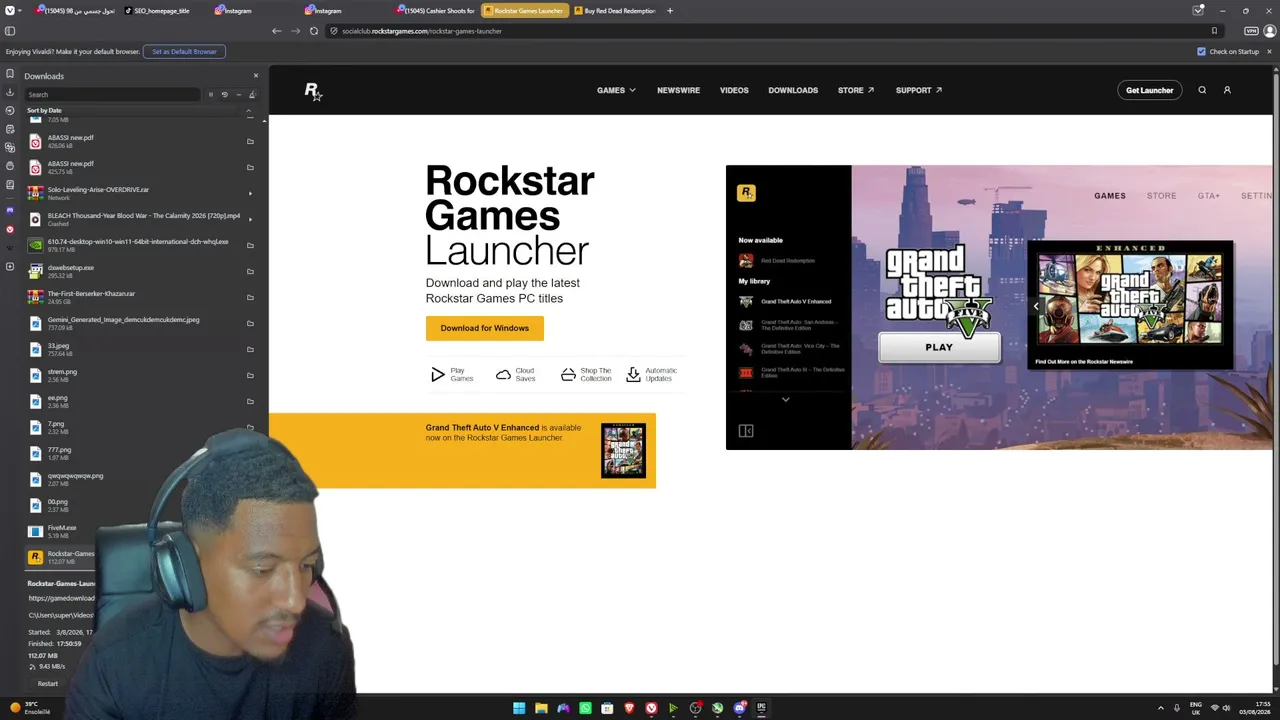Show hidden system tray icons

tap(1161, 708)
